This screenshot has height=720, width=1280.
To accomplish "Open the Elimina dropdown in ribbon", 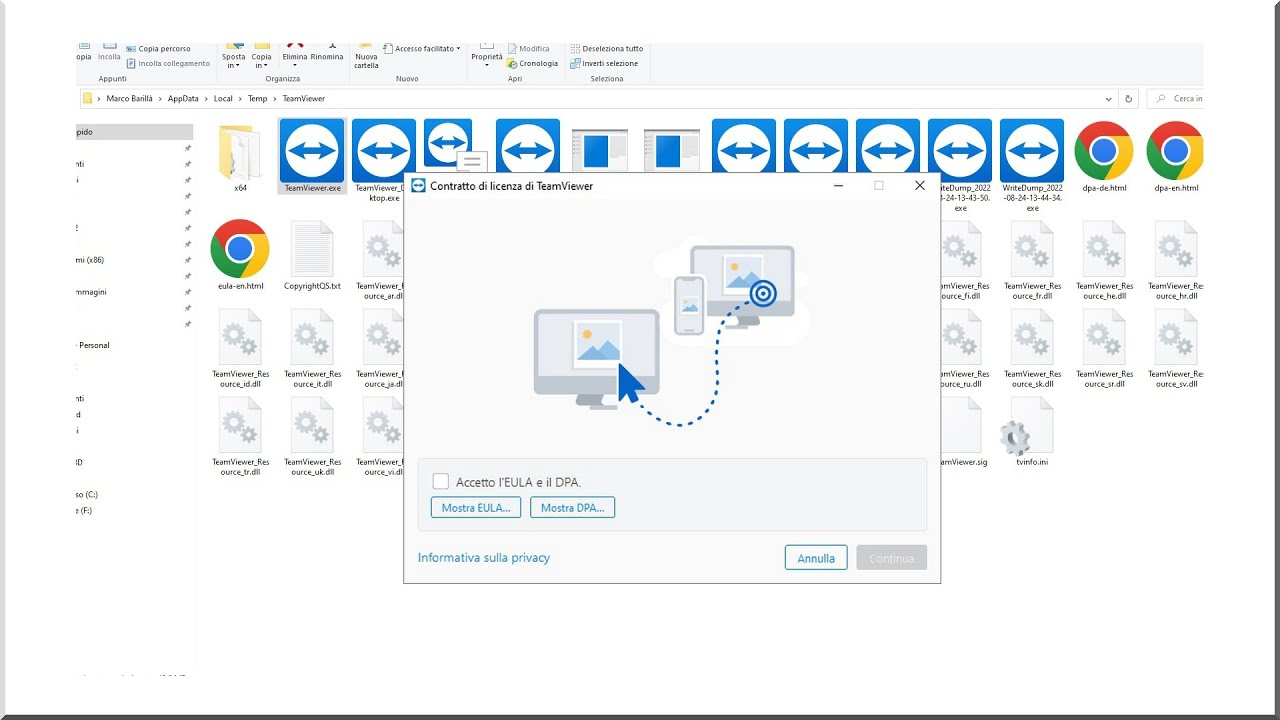I will point(295,57).
